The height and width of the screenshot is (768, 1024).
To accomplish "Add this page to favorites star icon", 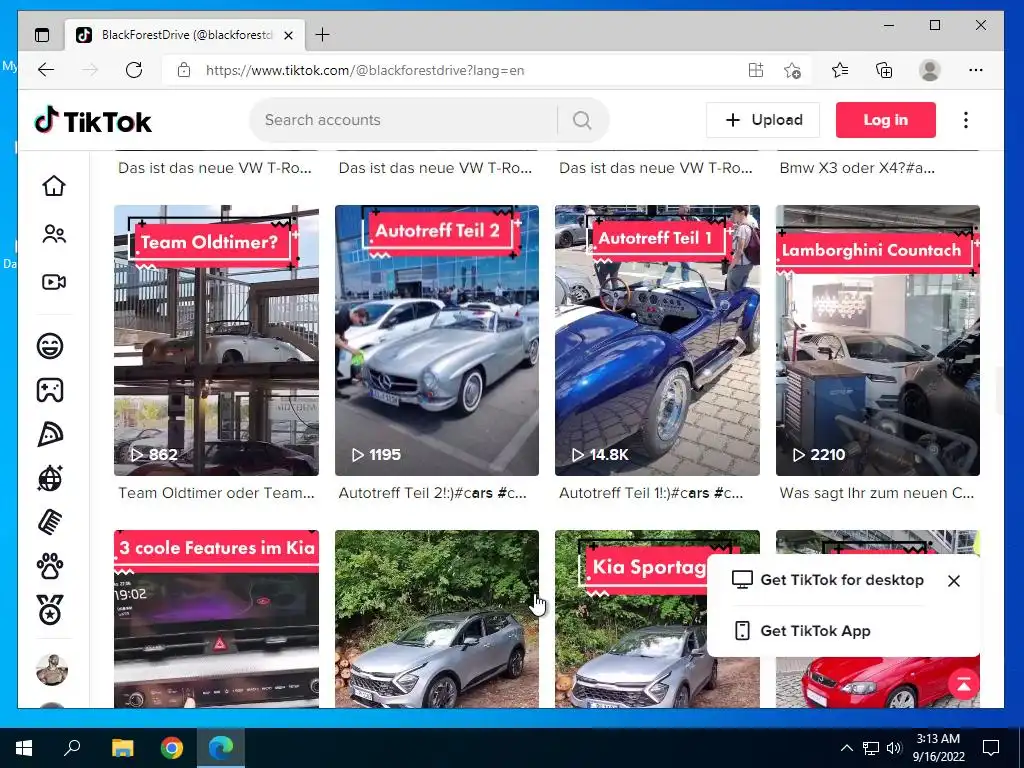I will pyautogui.click(x=792, y=70).
